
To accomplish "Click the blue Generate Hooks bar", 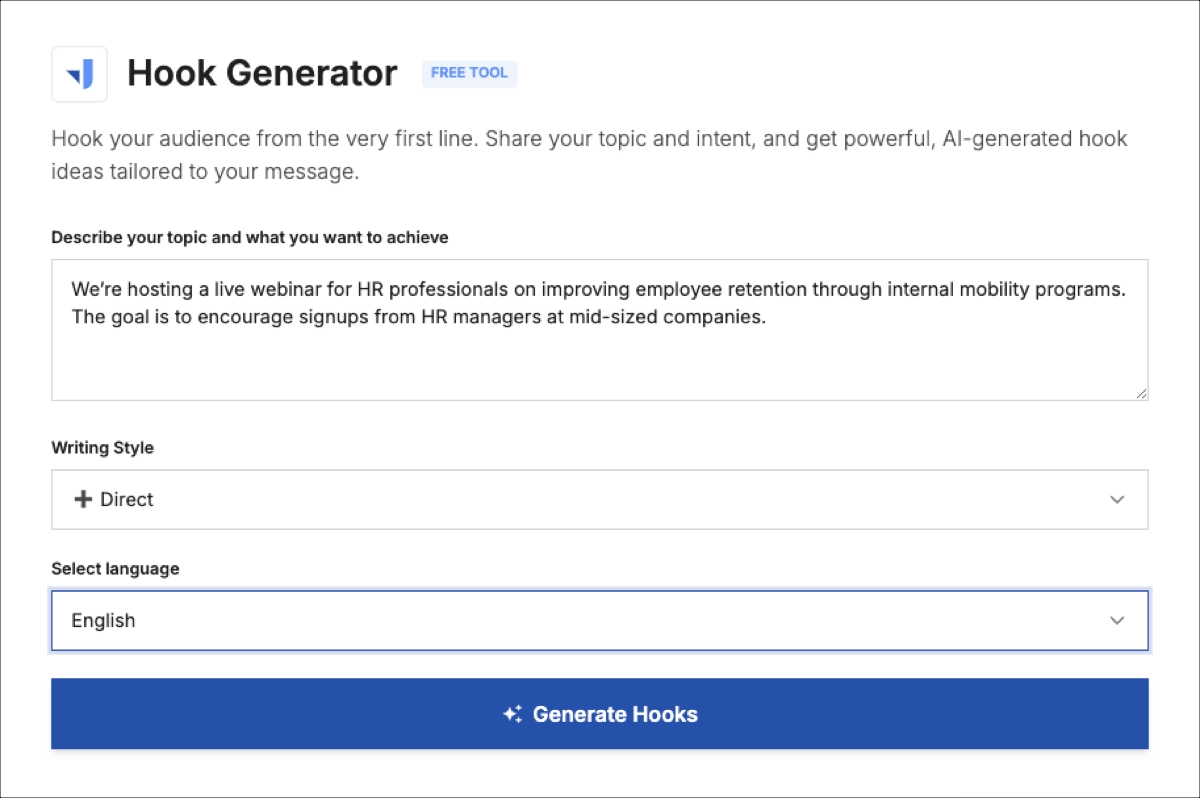I will click(600, 714).
